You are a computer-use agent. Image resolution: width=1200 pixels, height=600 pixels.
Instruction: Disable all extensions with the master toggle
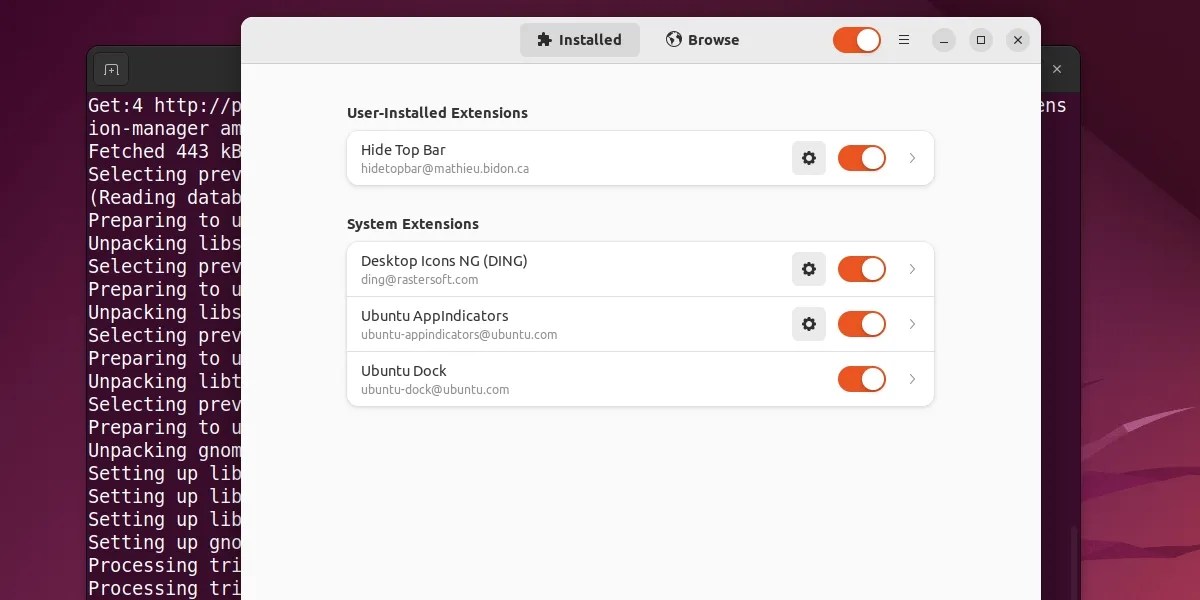(x=857, y=39)
